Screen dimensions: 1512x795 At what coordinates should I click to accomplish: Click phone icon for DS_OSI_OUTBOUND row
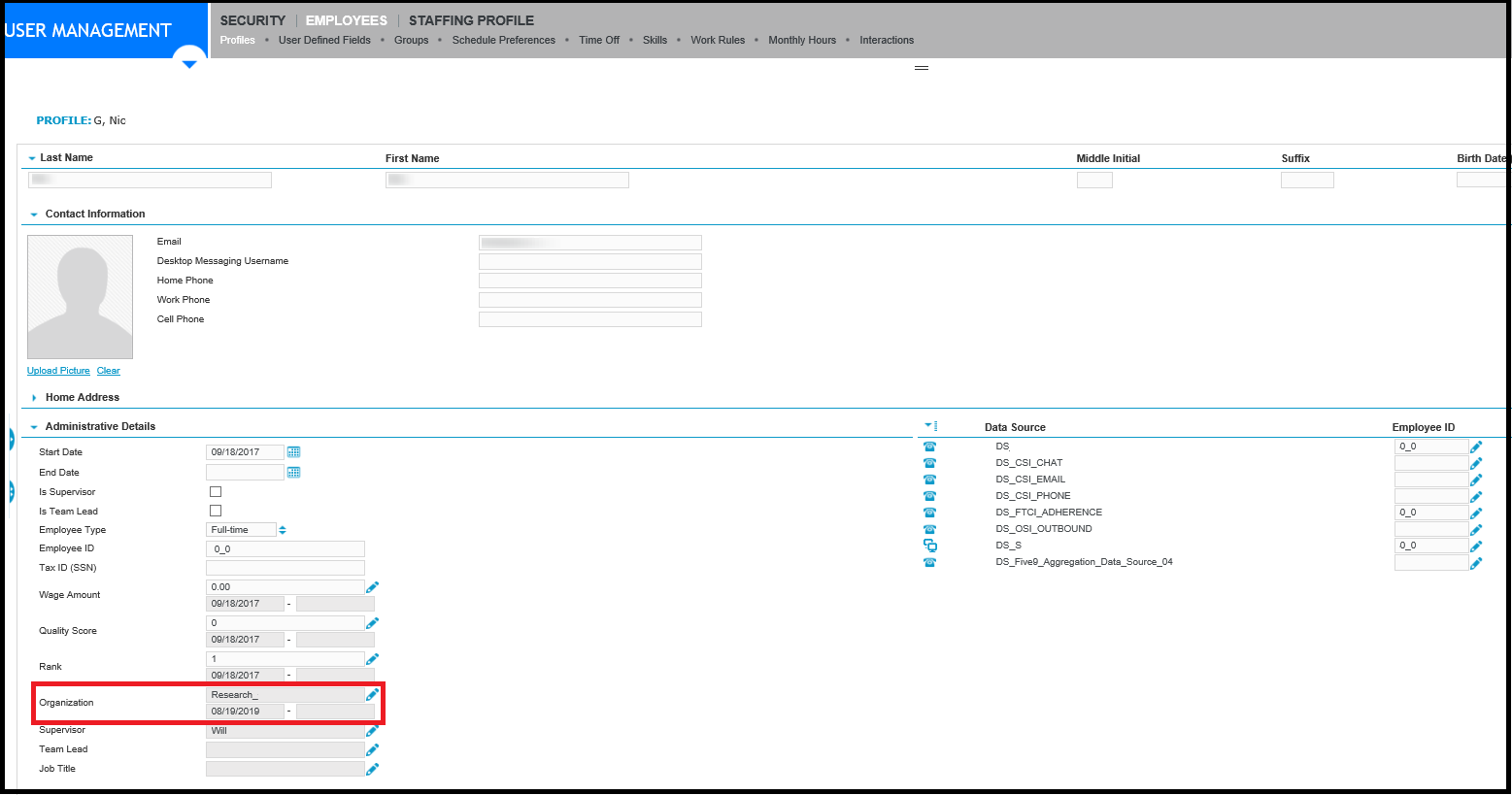tap(930, 529)
